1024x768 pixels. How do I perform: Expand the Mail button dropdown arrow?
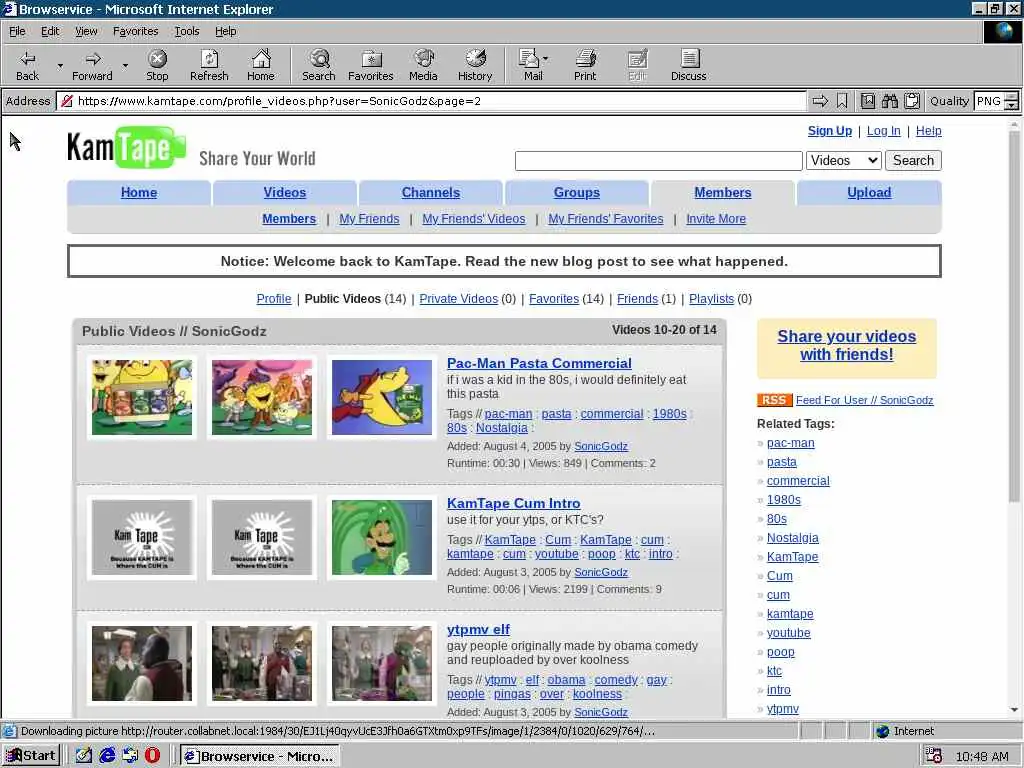pos(545,59)
